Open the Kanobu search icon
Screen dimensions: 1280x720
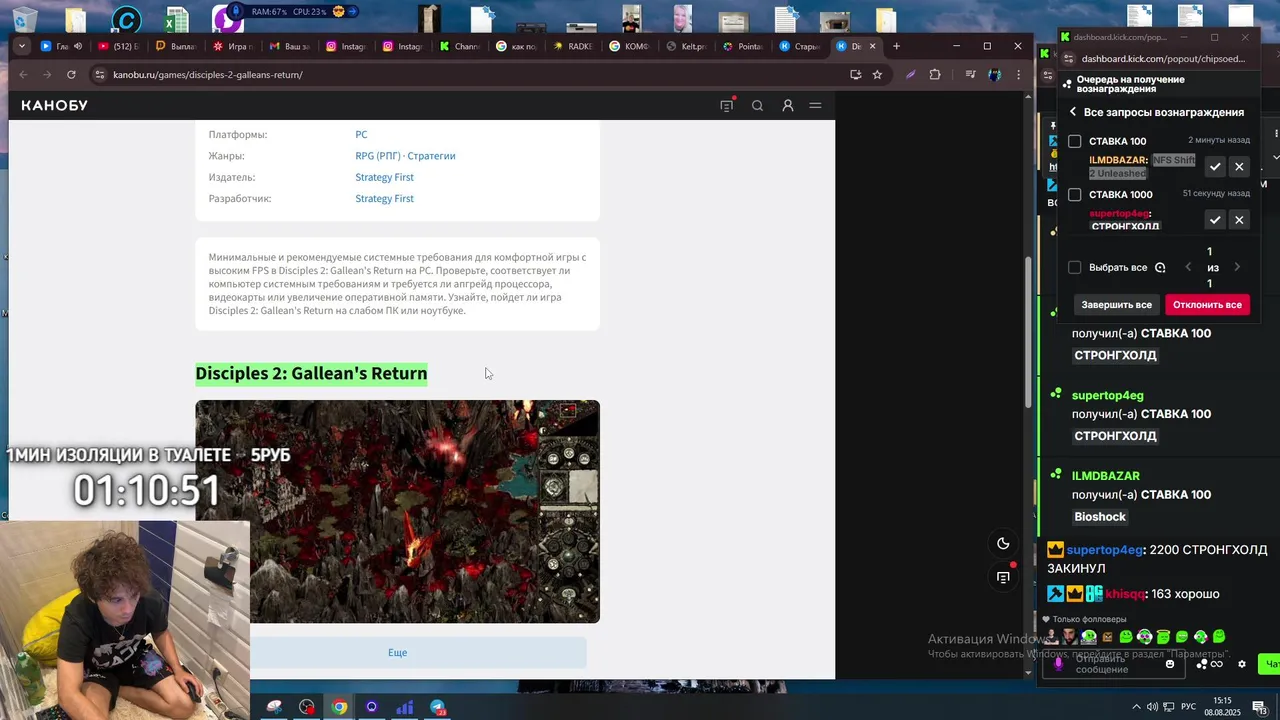(757, 105)
